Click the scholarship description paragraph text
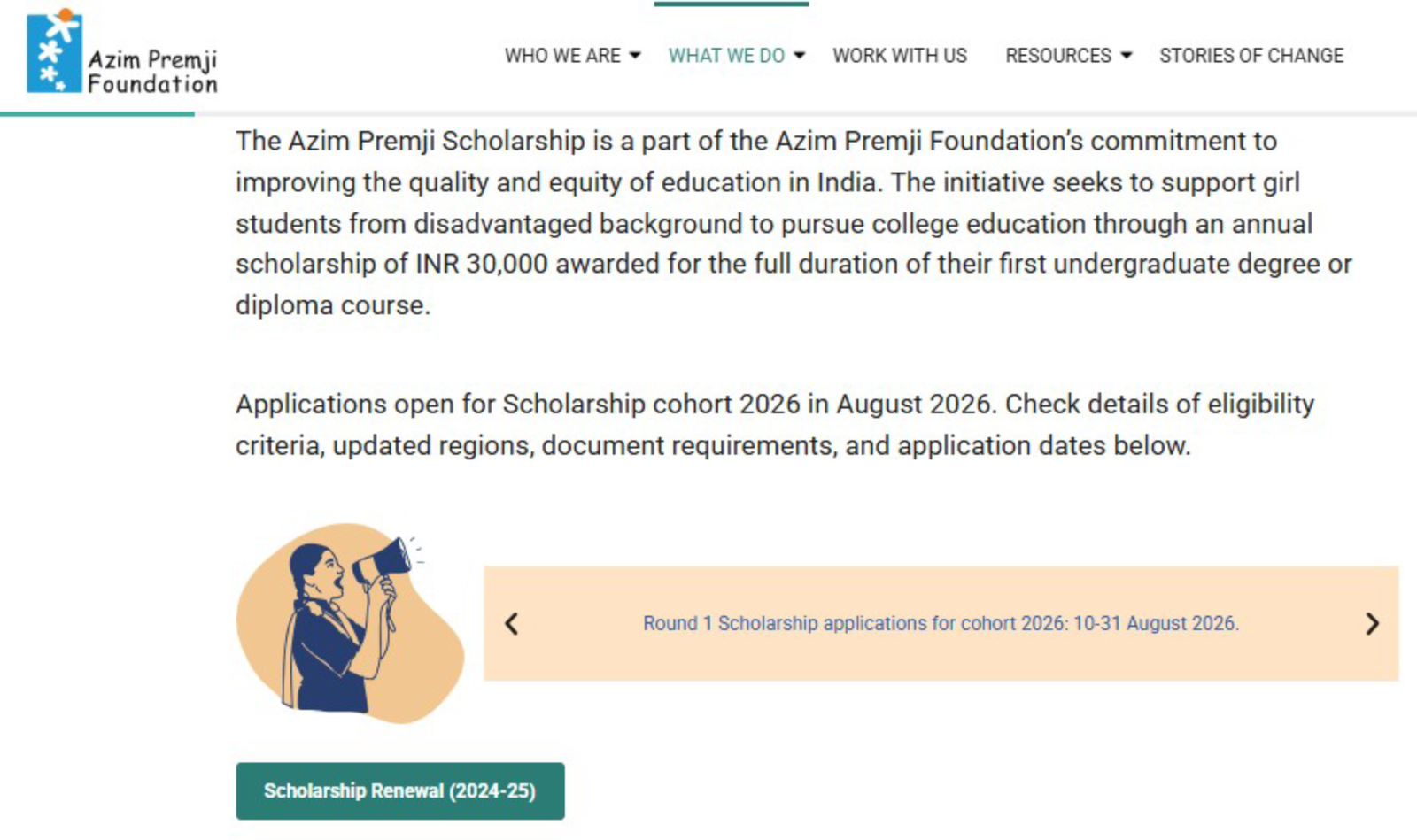The height and width of the screenshot is (840, 1417). coord(794,223)
